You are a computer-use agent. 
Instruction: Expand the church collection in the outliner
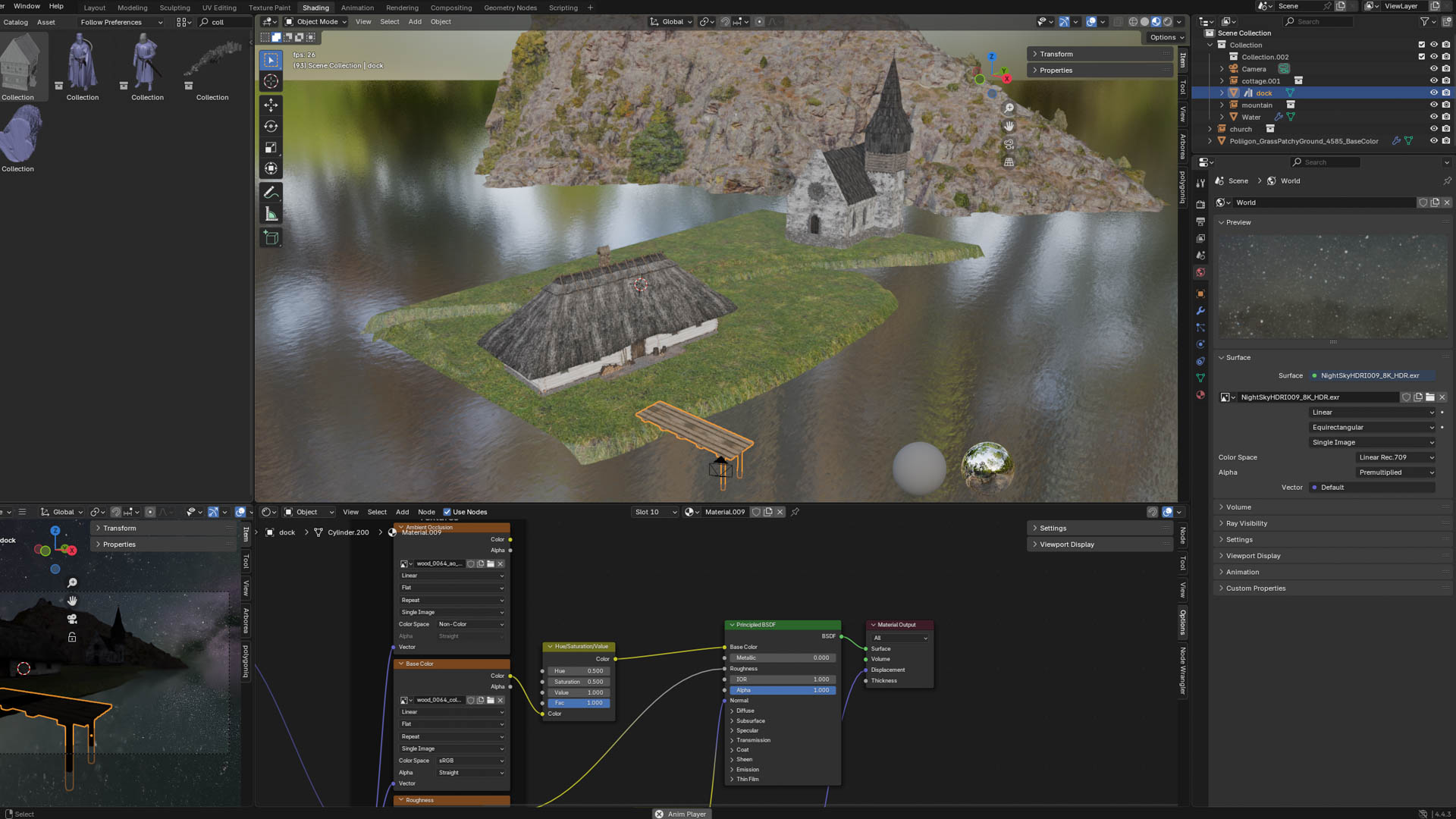pos(1210,129)
